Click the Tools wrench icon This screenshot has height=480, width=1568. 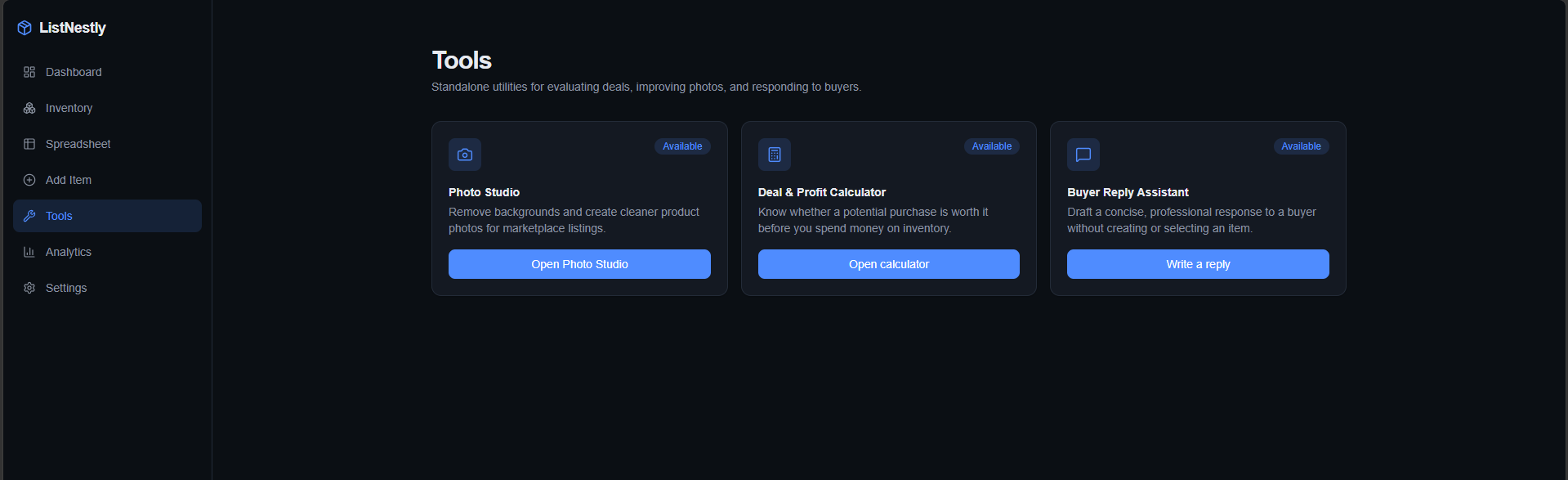click(x=29, y=216)
